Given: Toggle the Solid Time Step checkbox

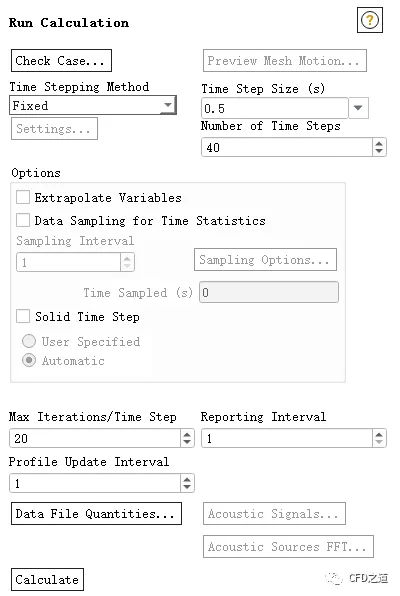Looking at the screenshot, I should tap(23, 316).
